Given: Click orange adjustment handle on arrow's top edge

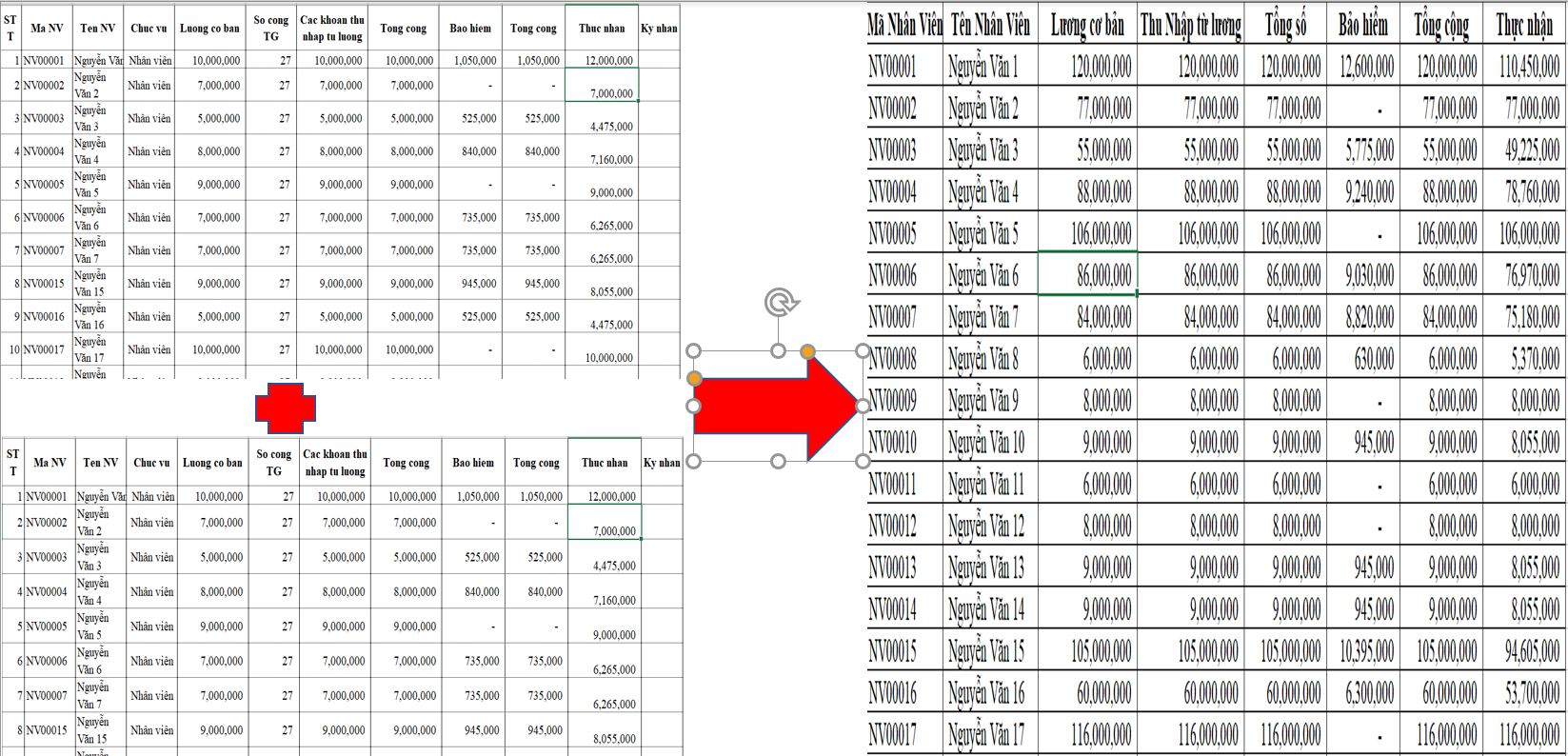Looking at the screenshot, I should click(x=807, y=351).
